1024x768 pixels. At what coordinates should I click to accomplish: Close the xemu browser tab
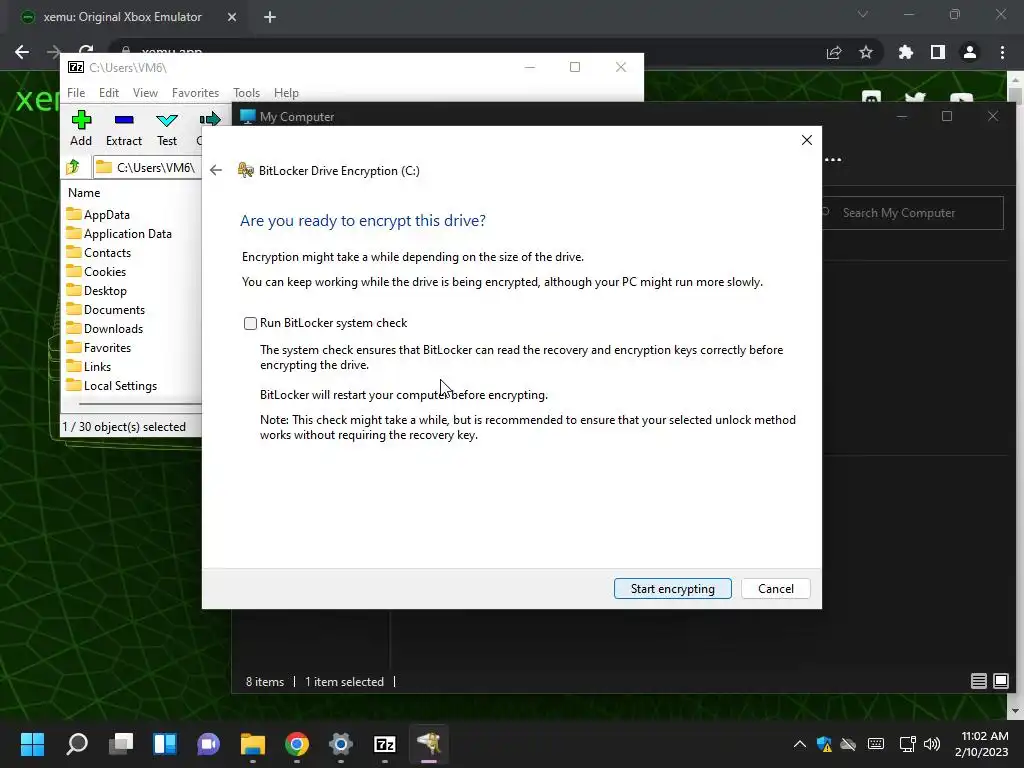pos(232,17)
